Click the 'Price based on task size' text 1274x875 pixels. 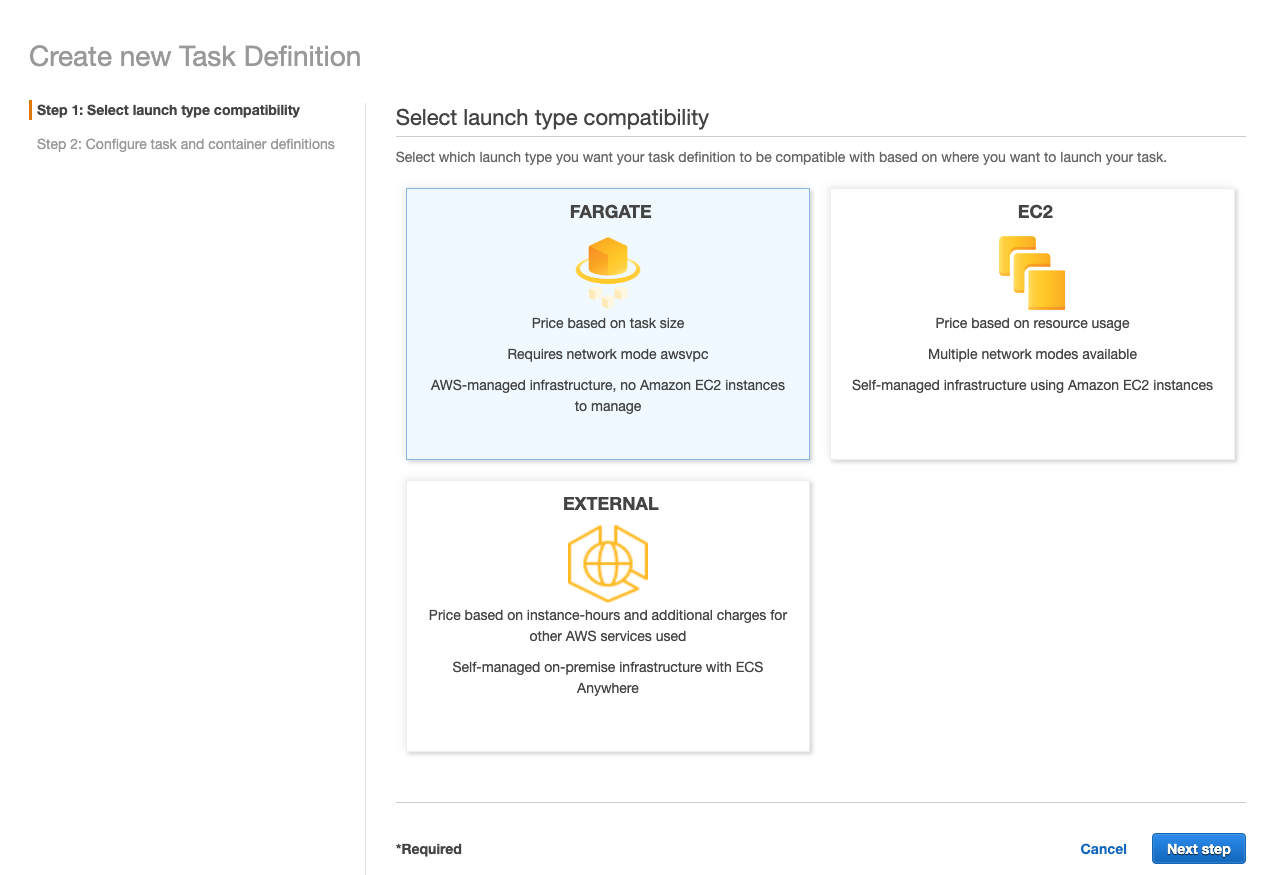click(608, 323)
